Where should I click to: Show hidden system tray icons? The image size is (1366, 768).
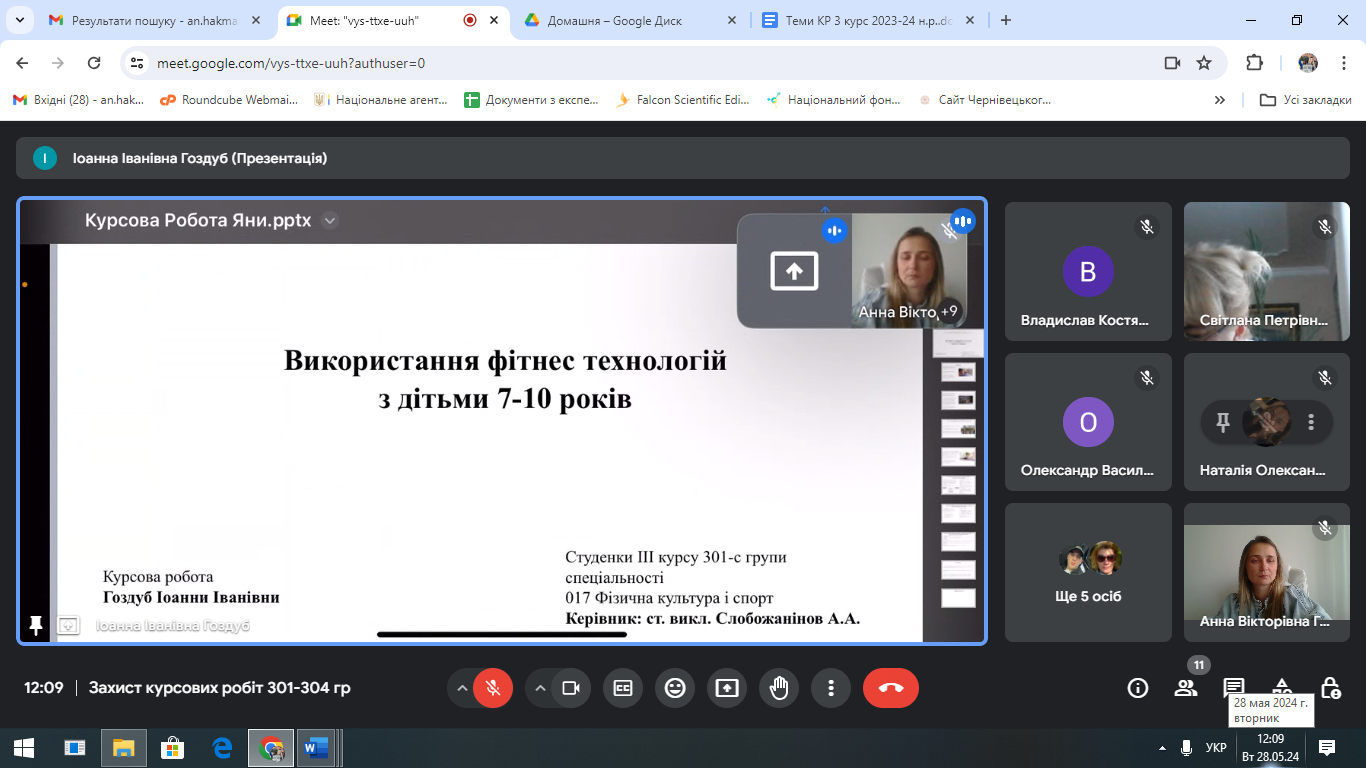[x=1162, y=748]
